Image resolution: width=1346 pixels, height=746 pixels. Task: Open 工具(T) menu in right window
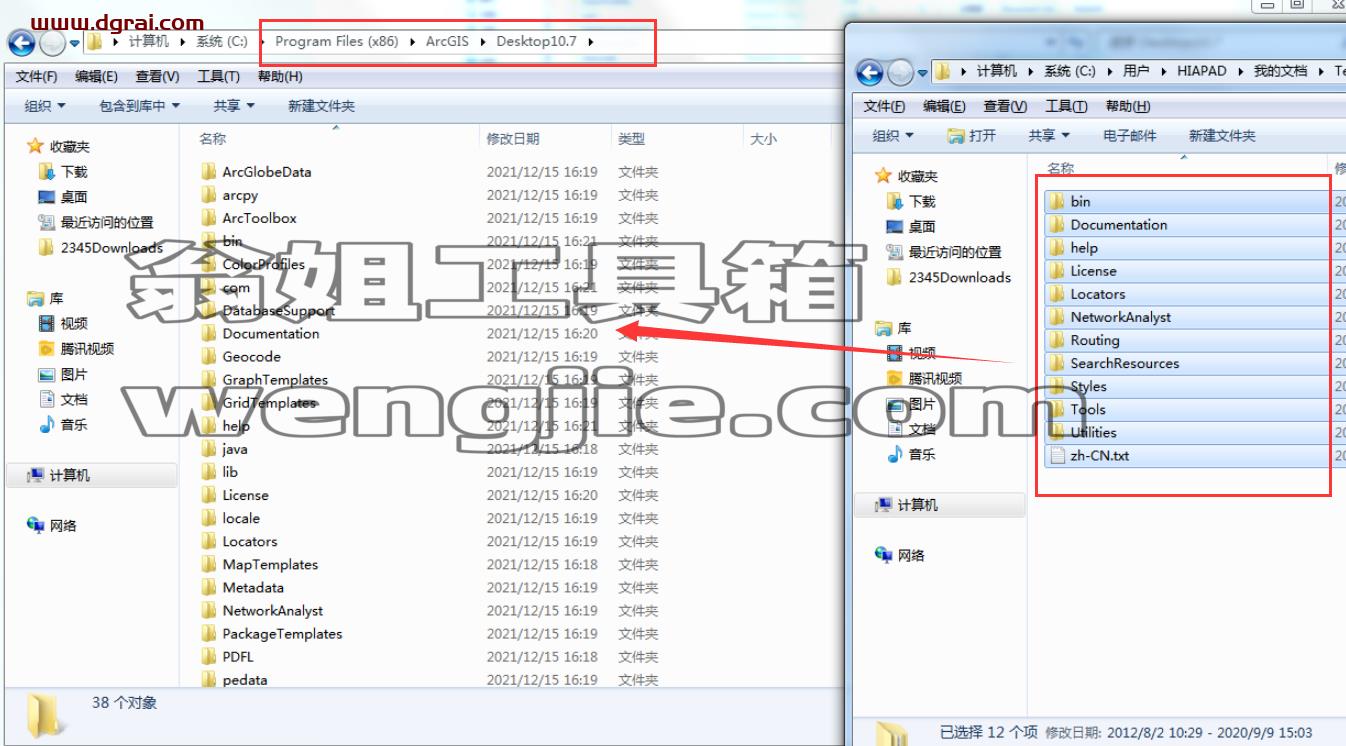click(x=1066, y=107)
